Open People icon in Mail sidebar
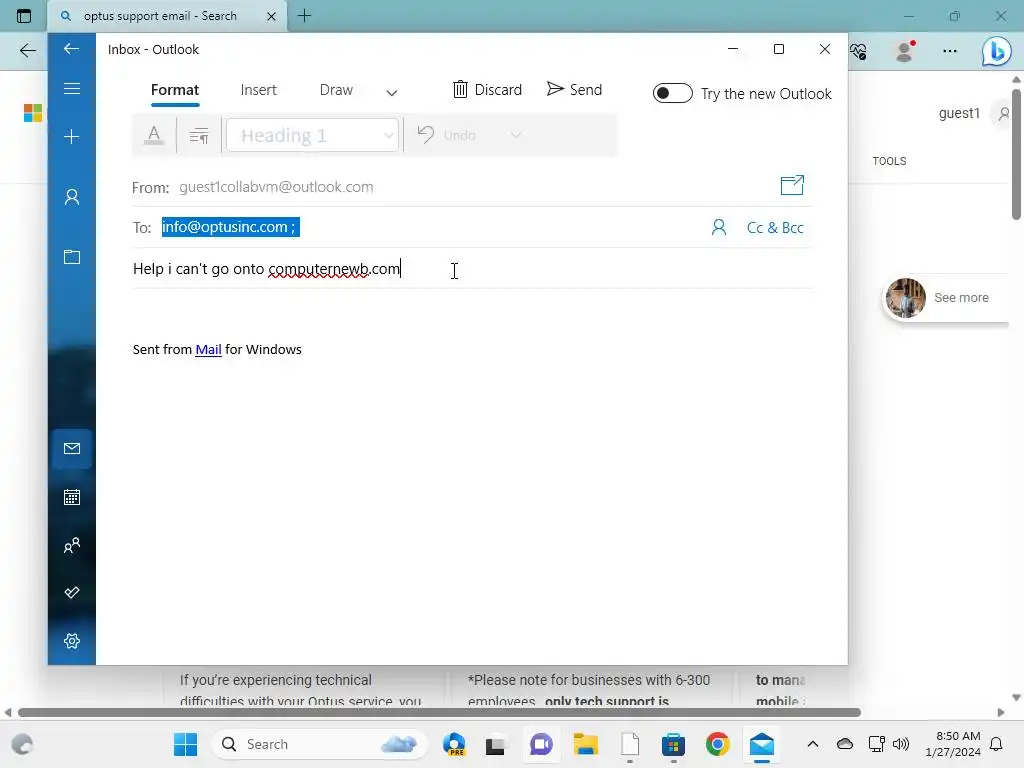 pos(72,545)
